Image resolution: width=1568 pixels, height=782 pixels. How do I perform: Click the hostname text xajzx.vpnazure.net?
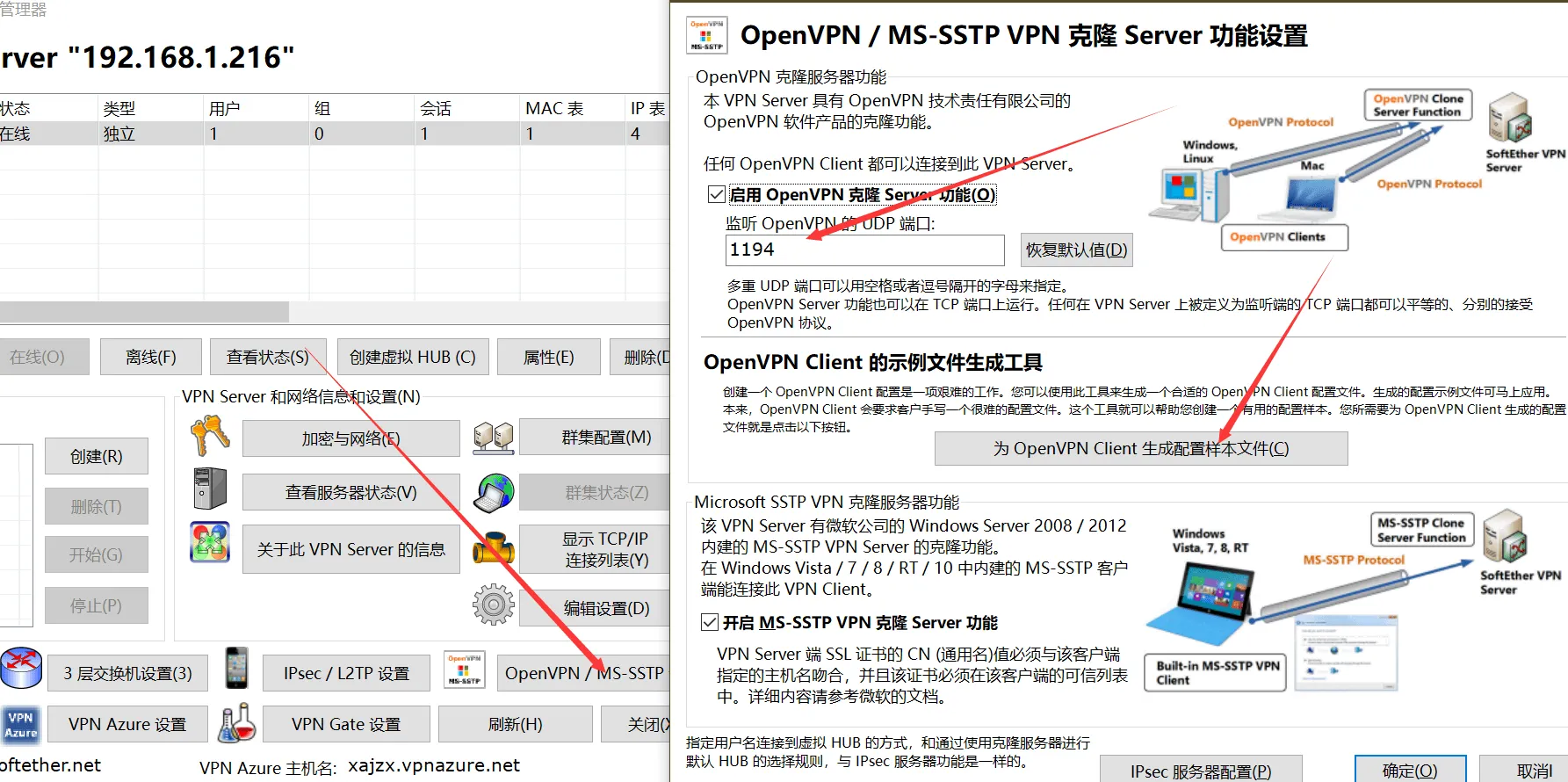[434, 765]
